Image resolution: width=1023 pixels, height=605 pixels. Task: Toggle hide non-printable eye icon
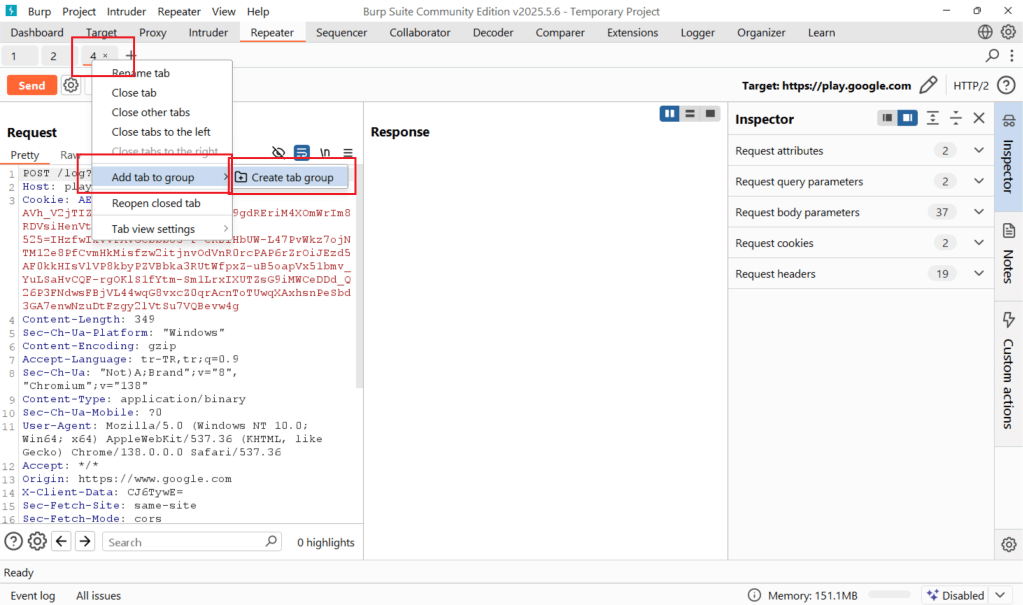(279, 153)
